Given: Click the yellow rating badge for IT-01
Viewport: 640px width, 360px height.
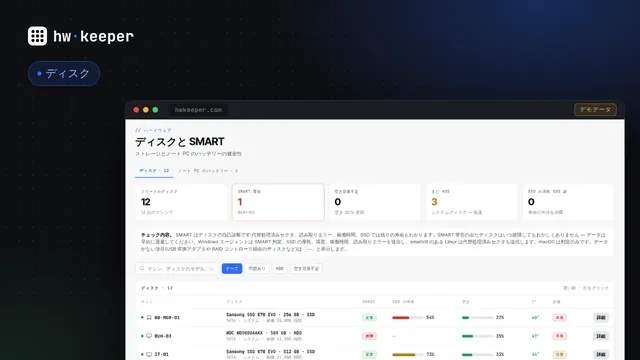Looking at the screenshot, I should click(559, 354).
